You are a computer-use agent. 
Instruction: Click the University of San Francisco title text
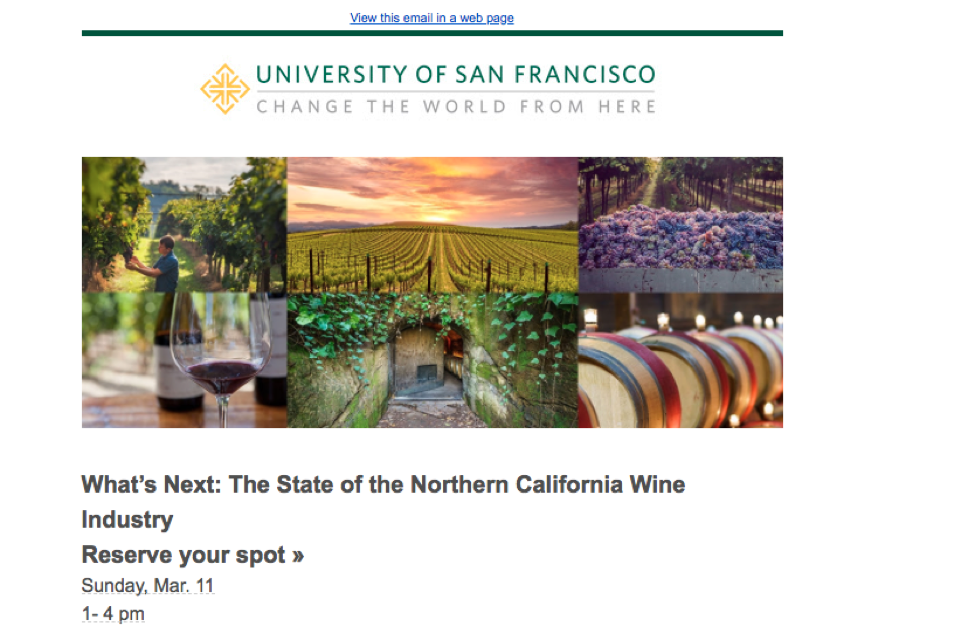(456, 75)
